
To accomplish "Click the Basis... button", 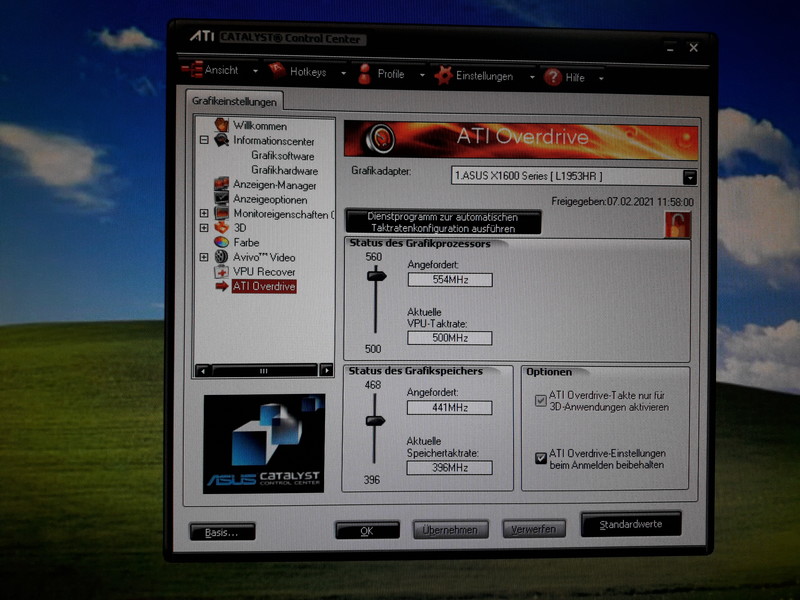I will coord(222,532).
